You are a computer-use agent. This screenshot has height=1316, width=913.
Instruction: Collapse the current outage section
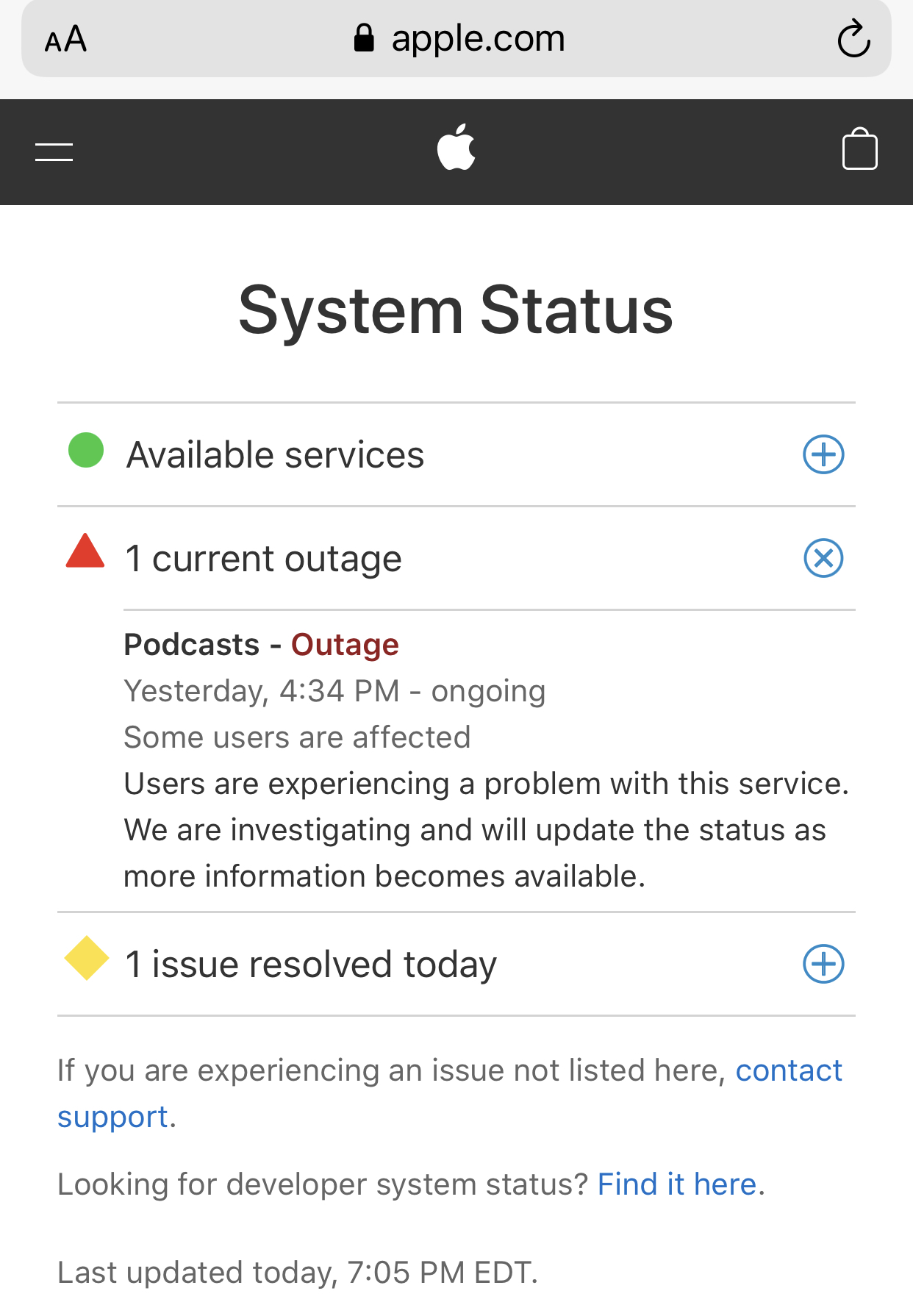(x=823, y=558)
